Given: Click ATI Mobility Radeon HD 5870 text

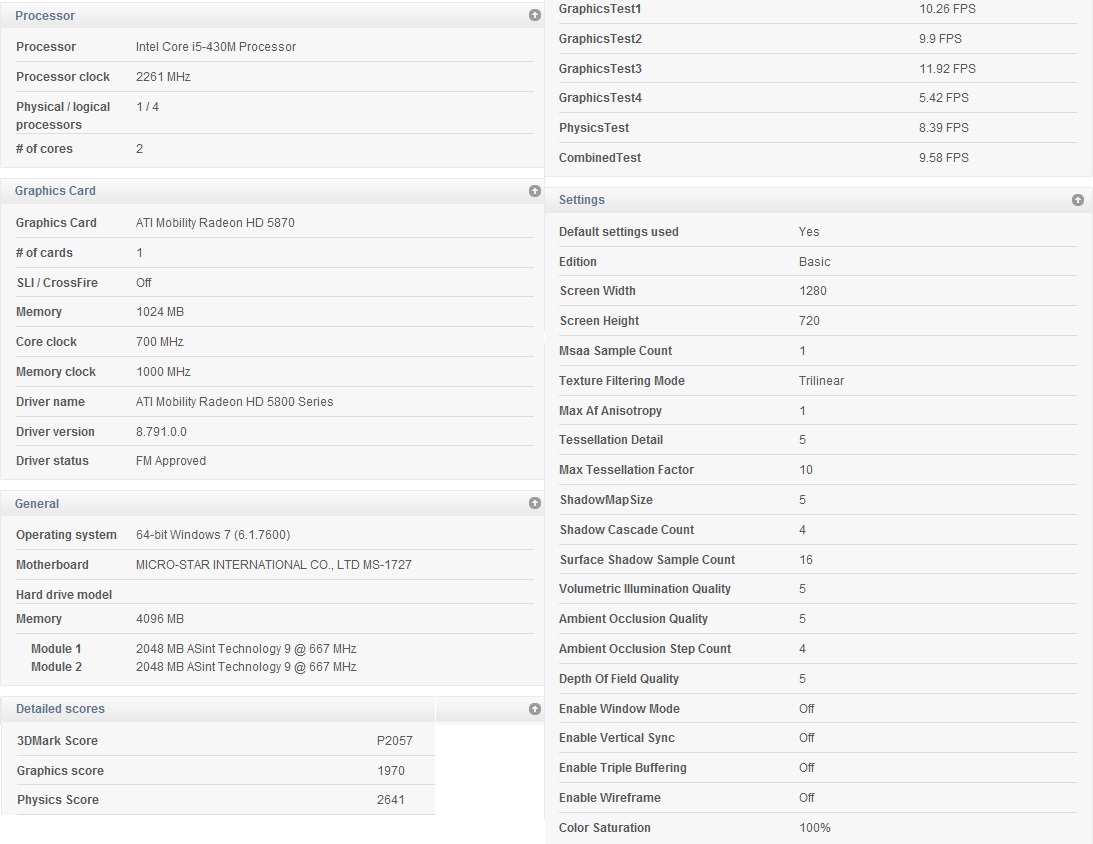Looking at the screenshot, I should pyautogui.click(x=215, y=223).
